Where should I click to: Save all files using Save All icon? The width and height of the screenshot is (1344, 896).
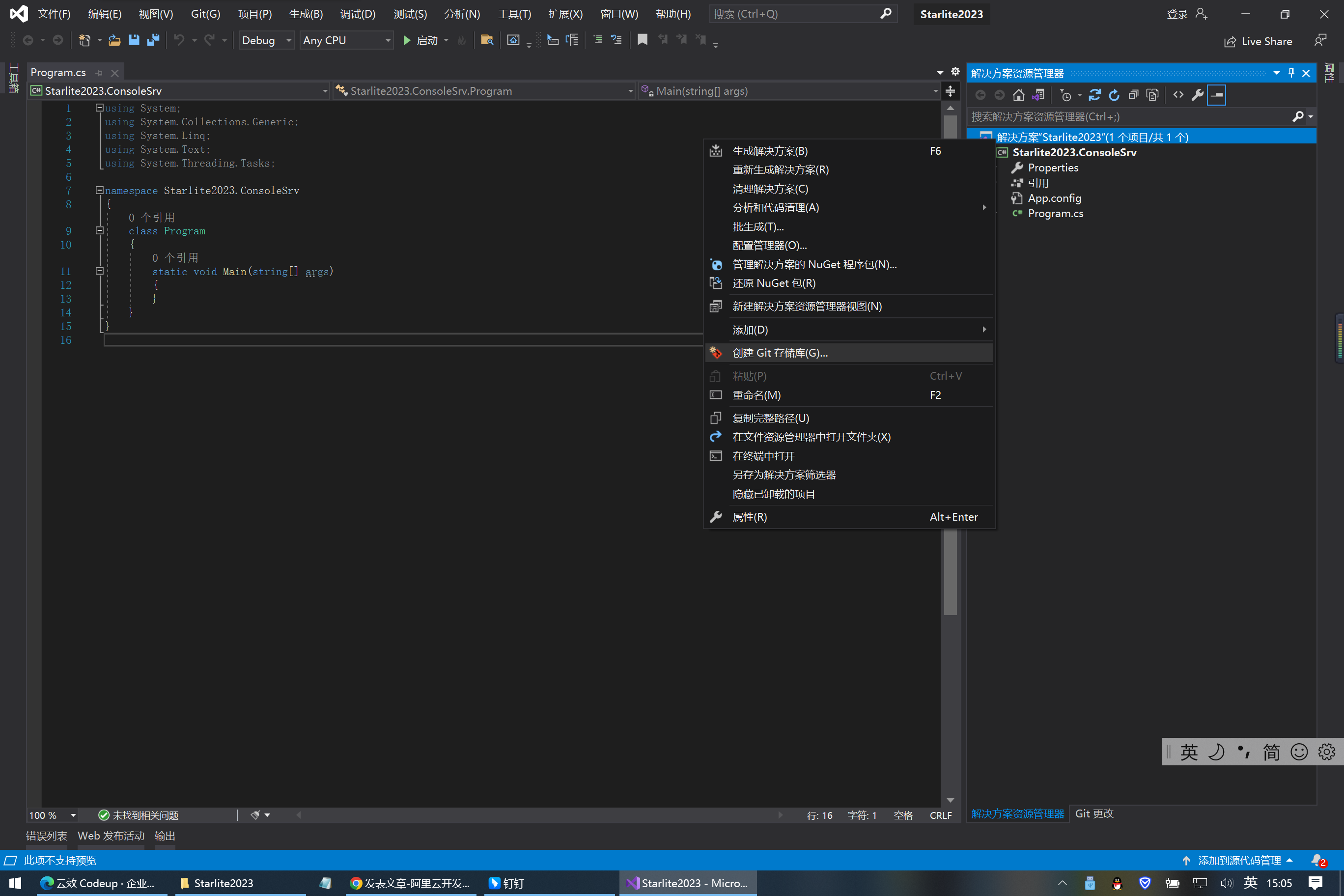click(153, 40)
